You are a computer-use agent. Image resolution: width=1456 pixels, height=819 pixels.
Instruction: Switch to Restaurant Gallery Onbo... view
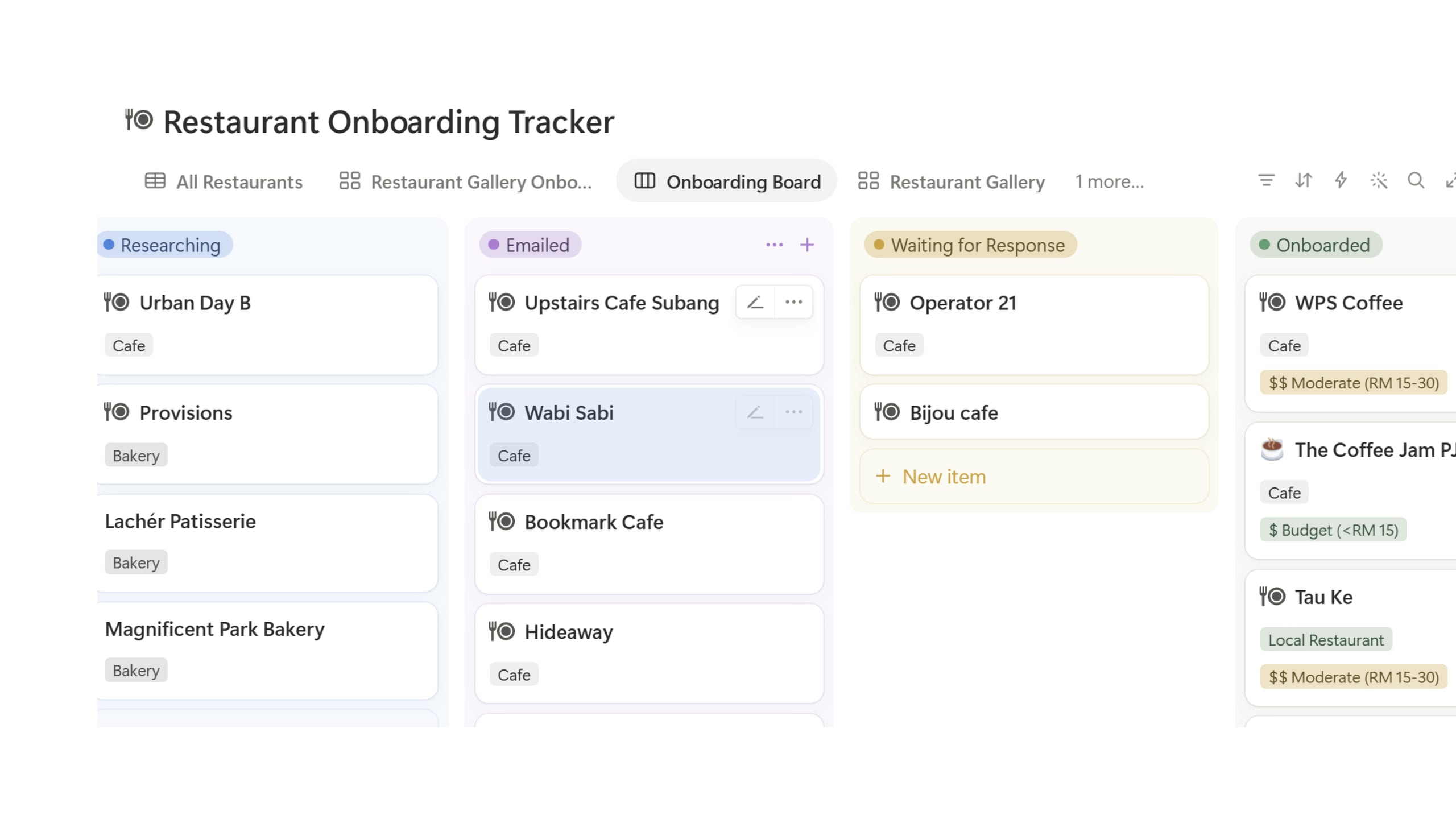(x=465, y=181)
